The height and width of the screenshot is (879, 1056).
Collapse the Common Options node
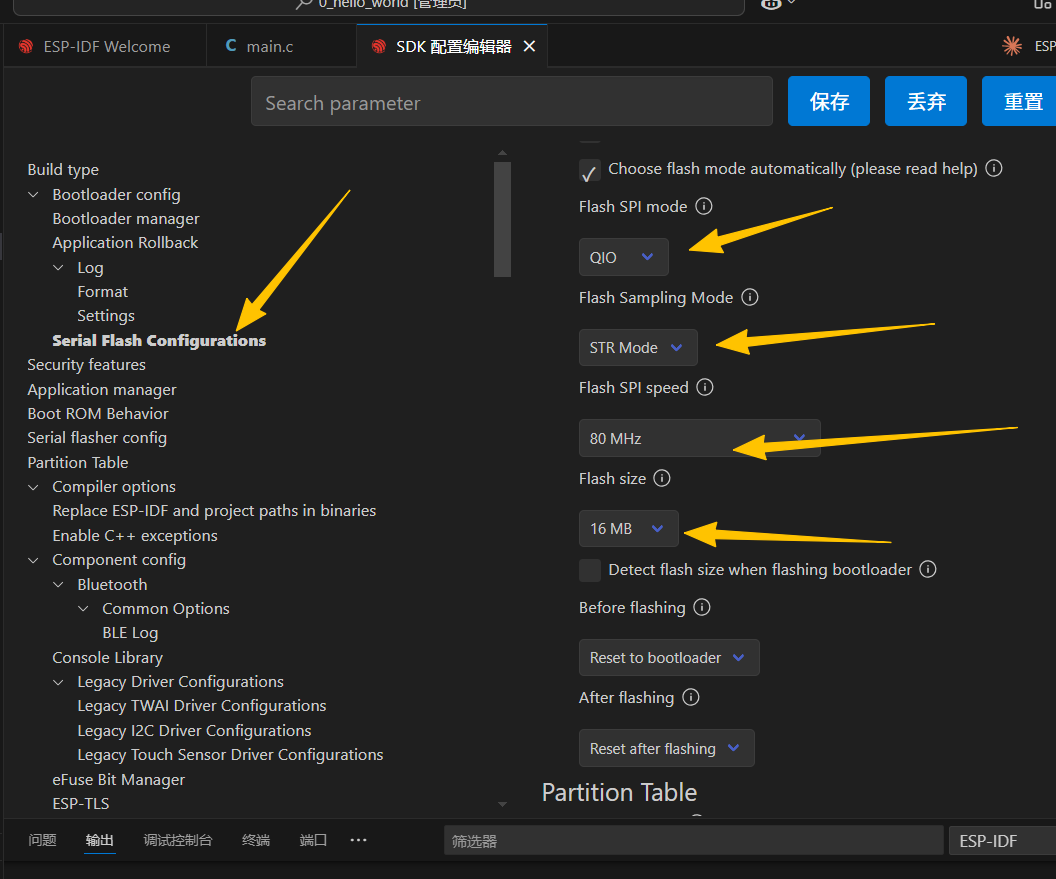pyautogui.click(x=84, y=608)
